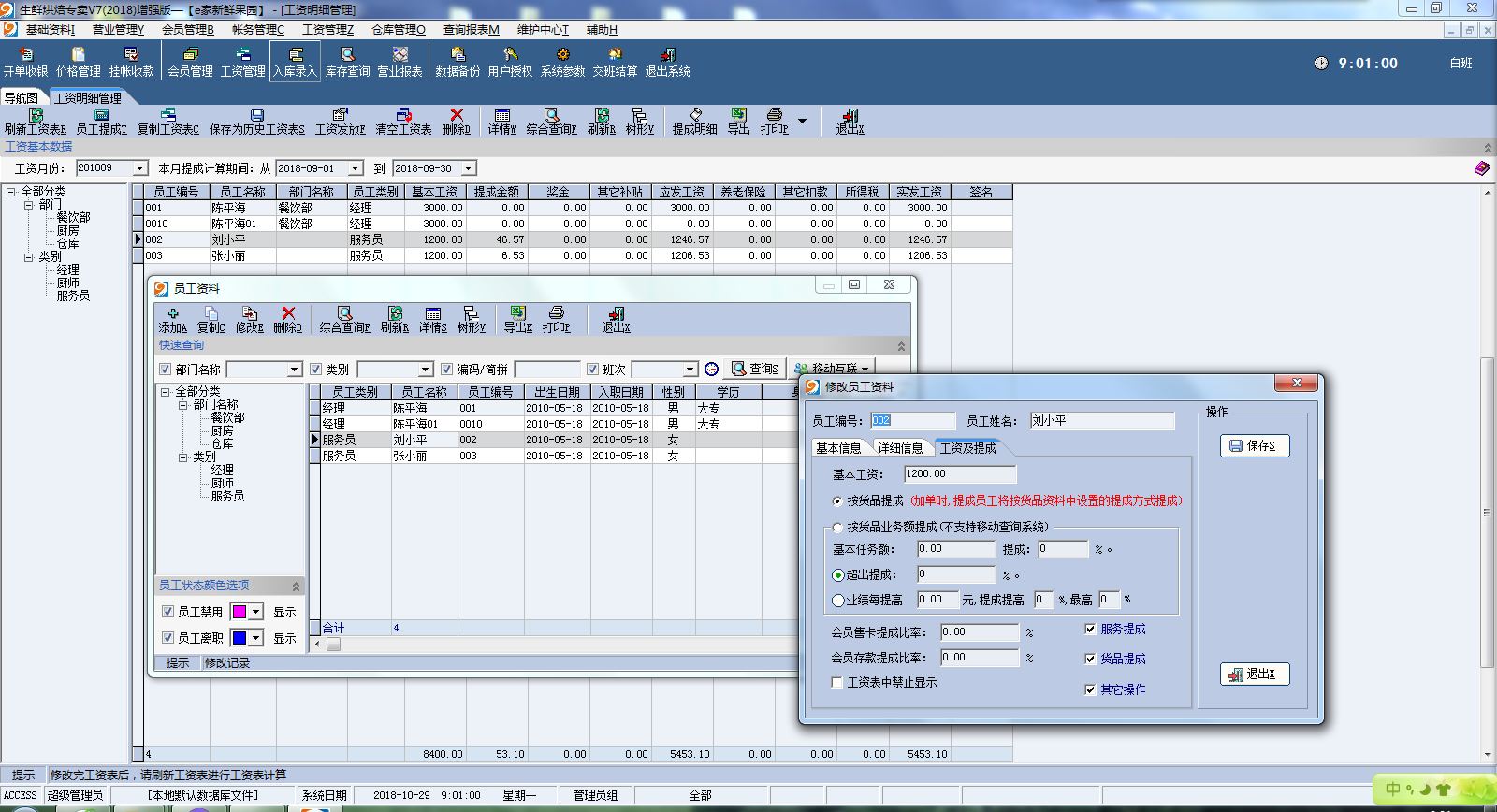
Task: Open 类别 combo box in quick query
Action: coord(425,370)
